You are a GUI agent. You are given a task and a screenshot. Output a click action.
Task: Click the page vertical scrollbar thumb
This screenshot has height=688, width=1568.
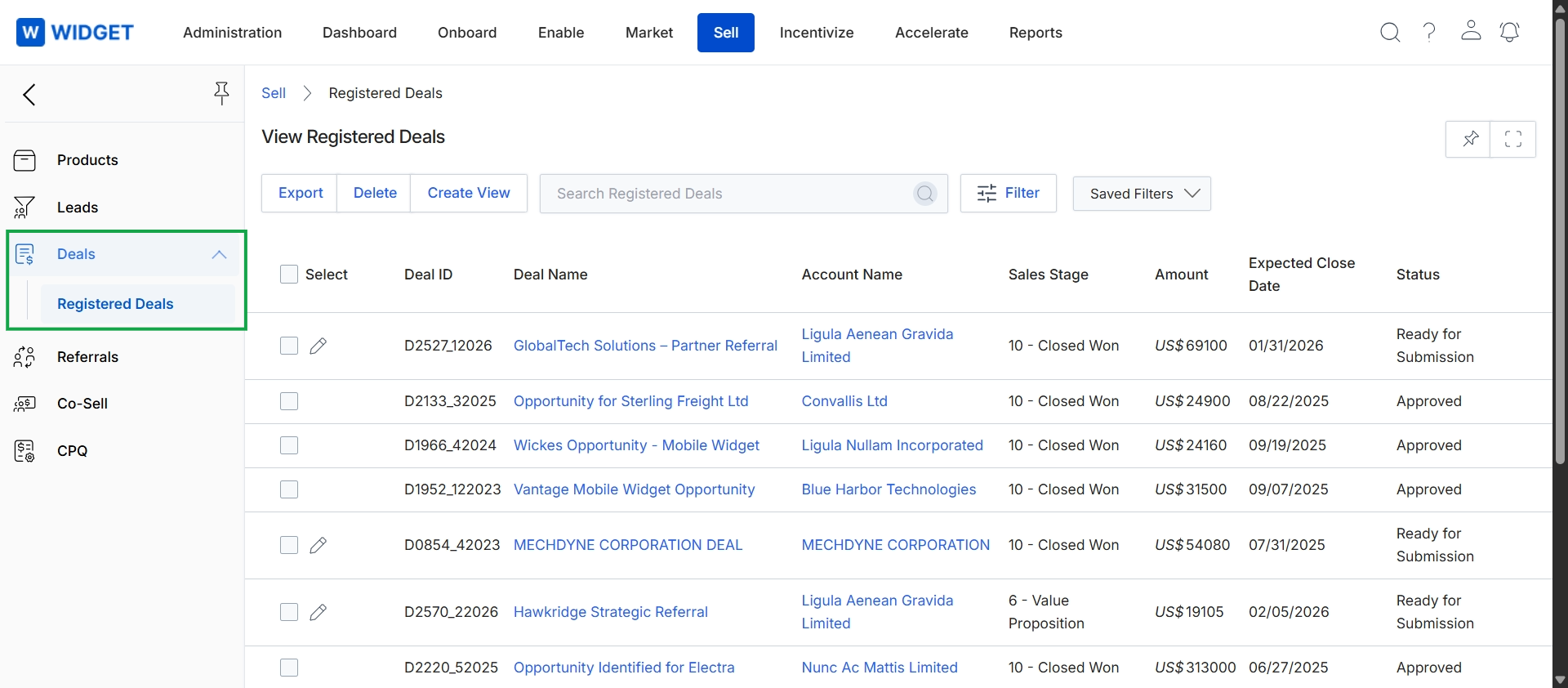pyautogui.click(x=1560, y=241)
